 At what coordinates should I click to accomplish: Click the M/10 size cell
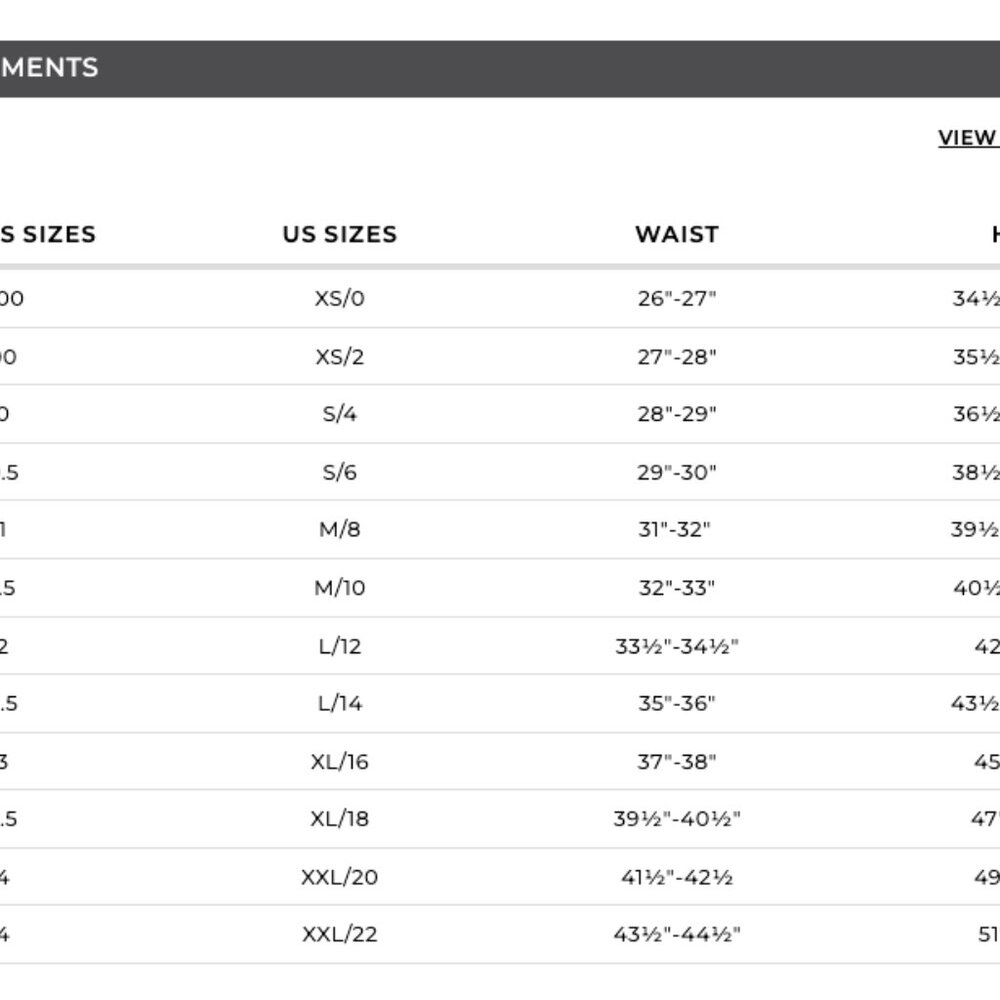[x=339, y=587]
